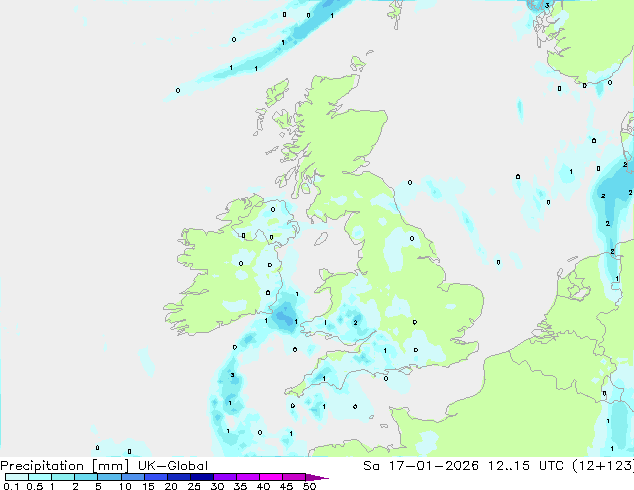Click the 30–35 mm purple legend swatch
The width and height of the screenshot is (634, 490).
coord(225,477)
